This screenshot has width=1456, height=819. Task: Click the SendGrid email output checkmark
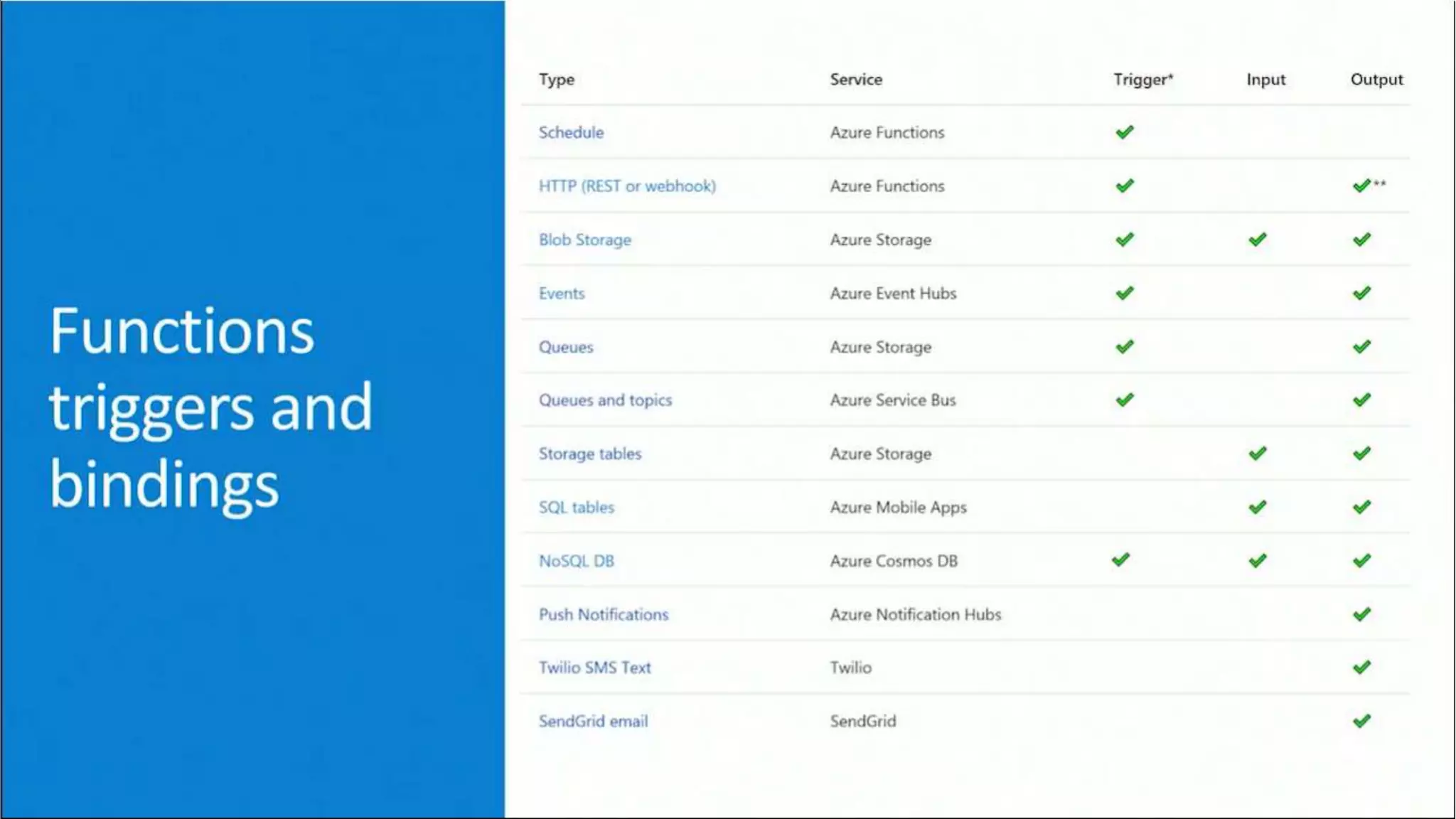coord(1361,721)
